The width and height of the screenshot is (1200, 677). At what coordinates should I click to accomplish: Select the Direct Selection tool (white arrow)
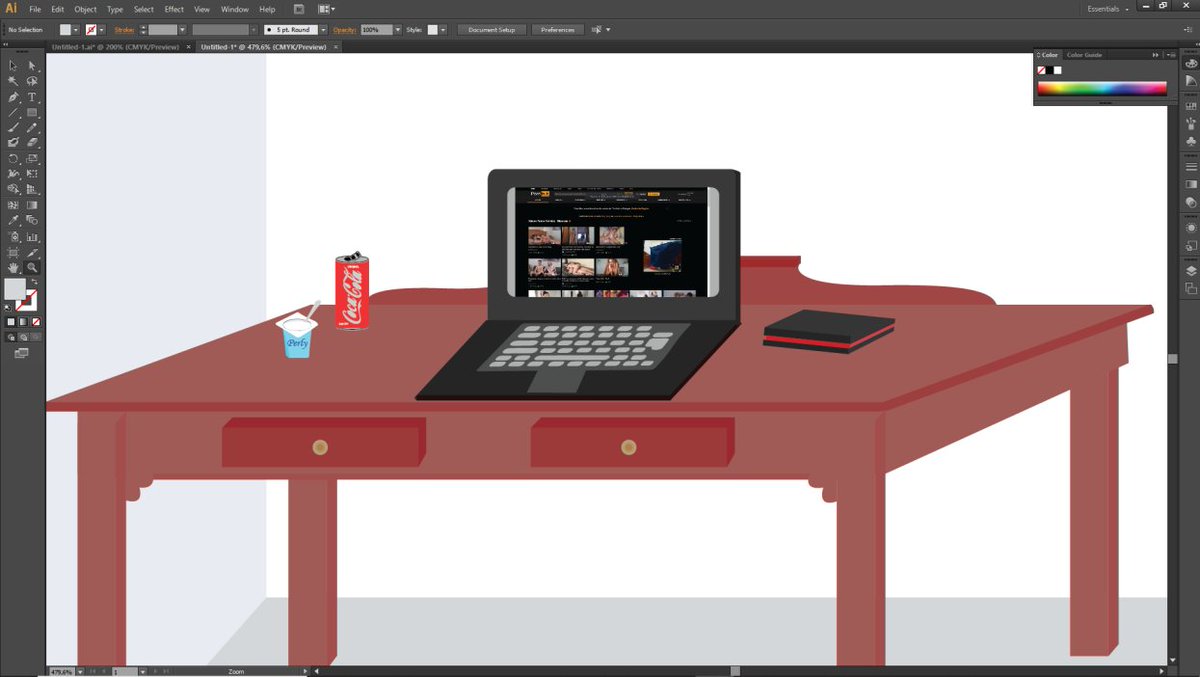[x=32, y=65]
